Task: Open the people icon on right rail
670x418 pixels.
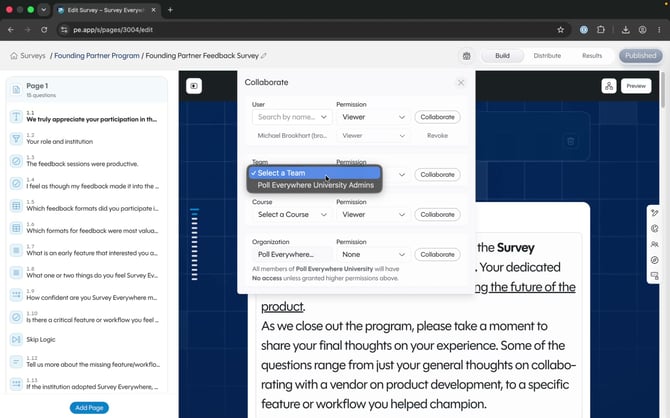Action: coord(655,244)
